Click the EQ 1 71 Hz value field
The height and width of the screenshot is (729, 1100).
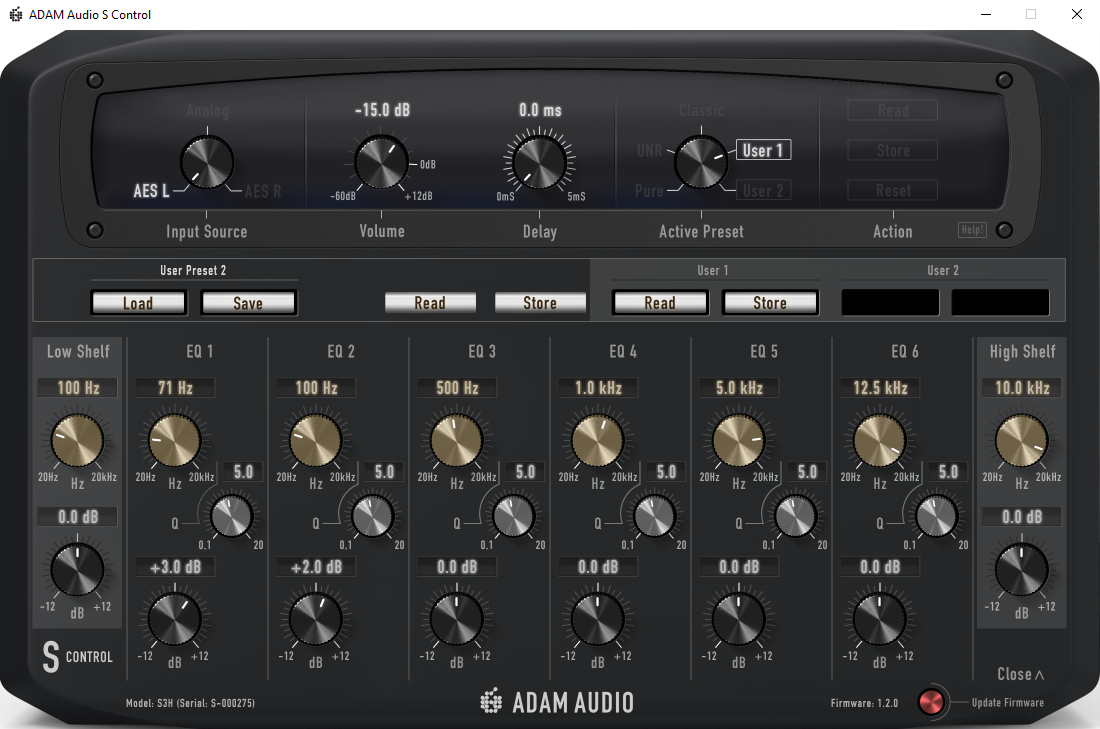175,387
